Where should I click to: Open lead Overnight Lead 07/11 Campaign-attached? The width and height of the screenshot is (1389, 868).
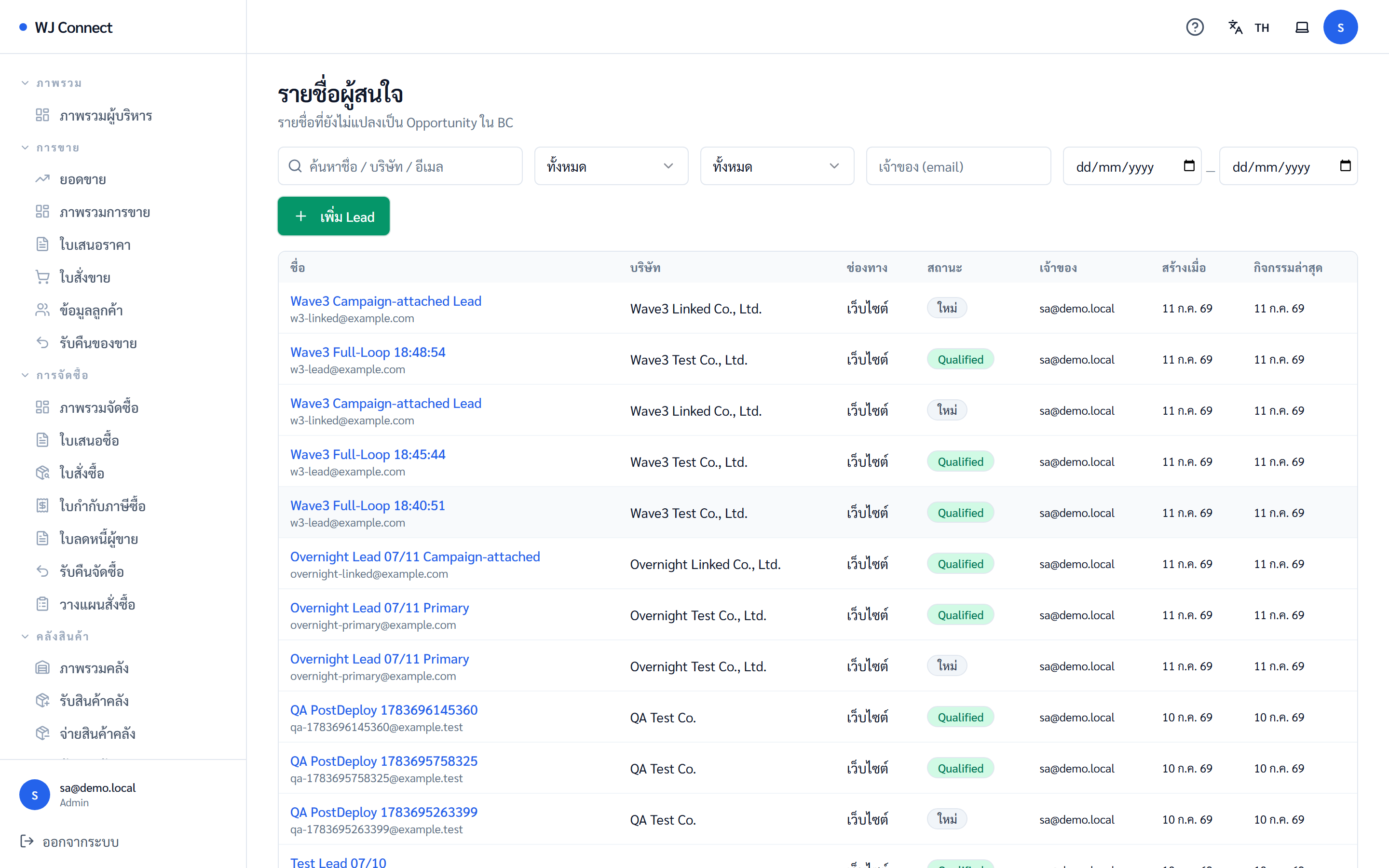[415, 556]
